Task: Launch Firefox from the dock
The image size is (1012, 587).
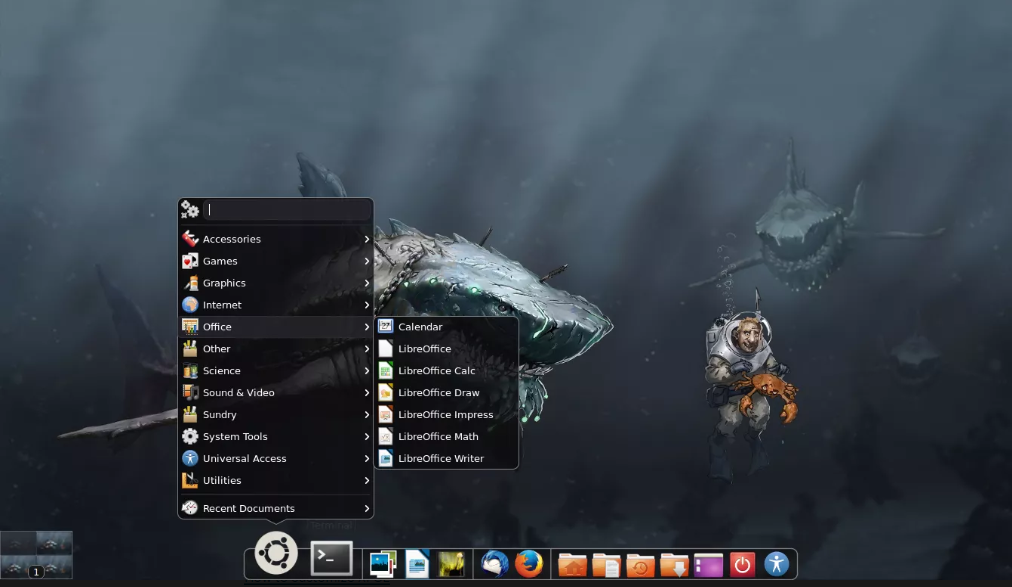Action: click(529, 564)
